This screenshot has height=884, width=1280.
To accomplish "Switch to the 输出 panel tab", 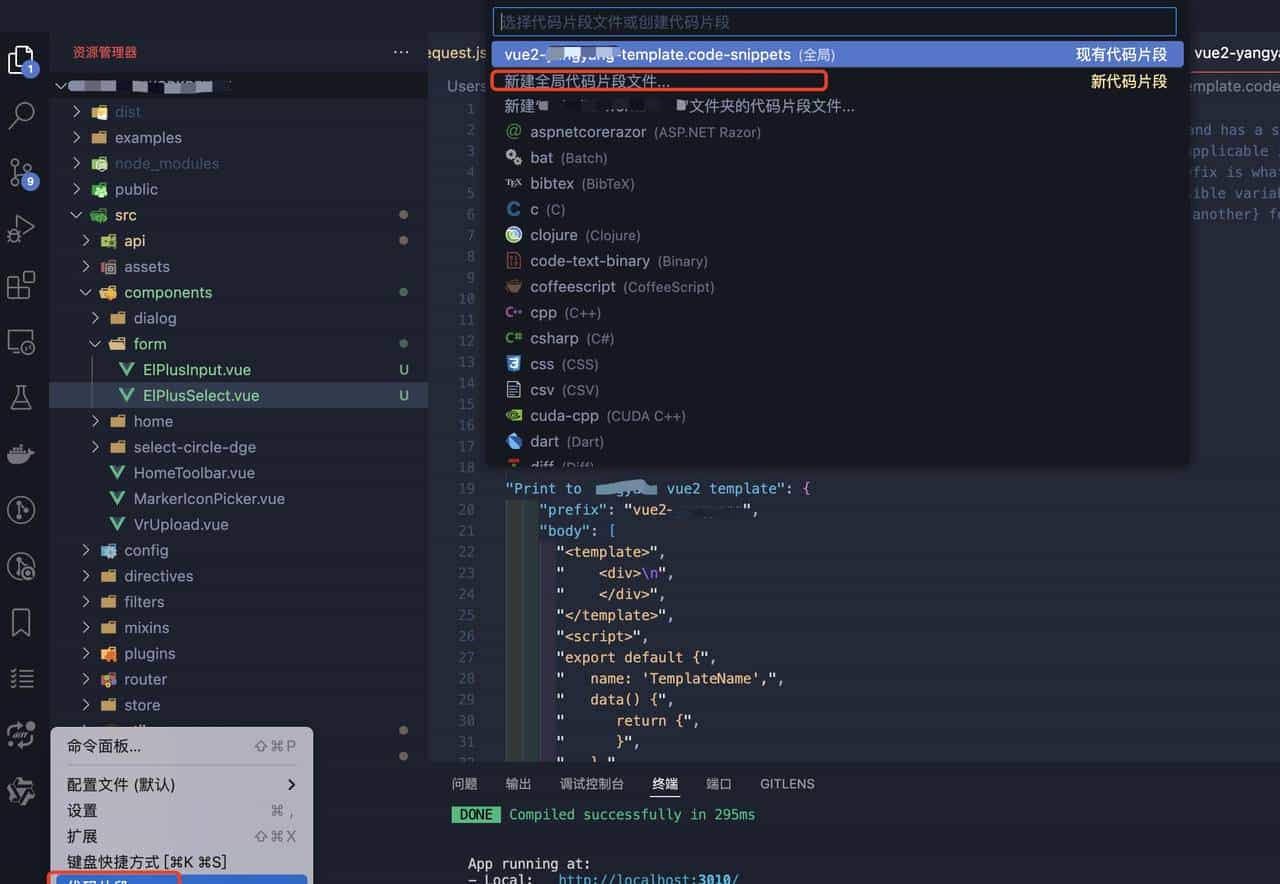I will pos(518,783).
